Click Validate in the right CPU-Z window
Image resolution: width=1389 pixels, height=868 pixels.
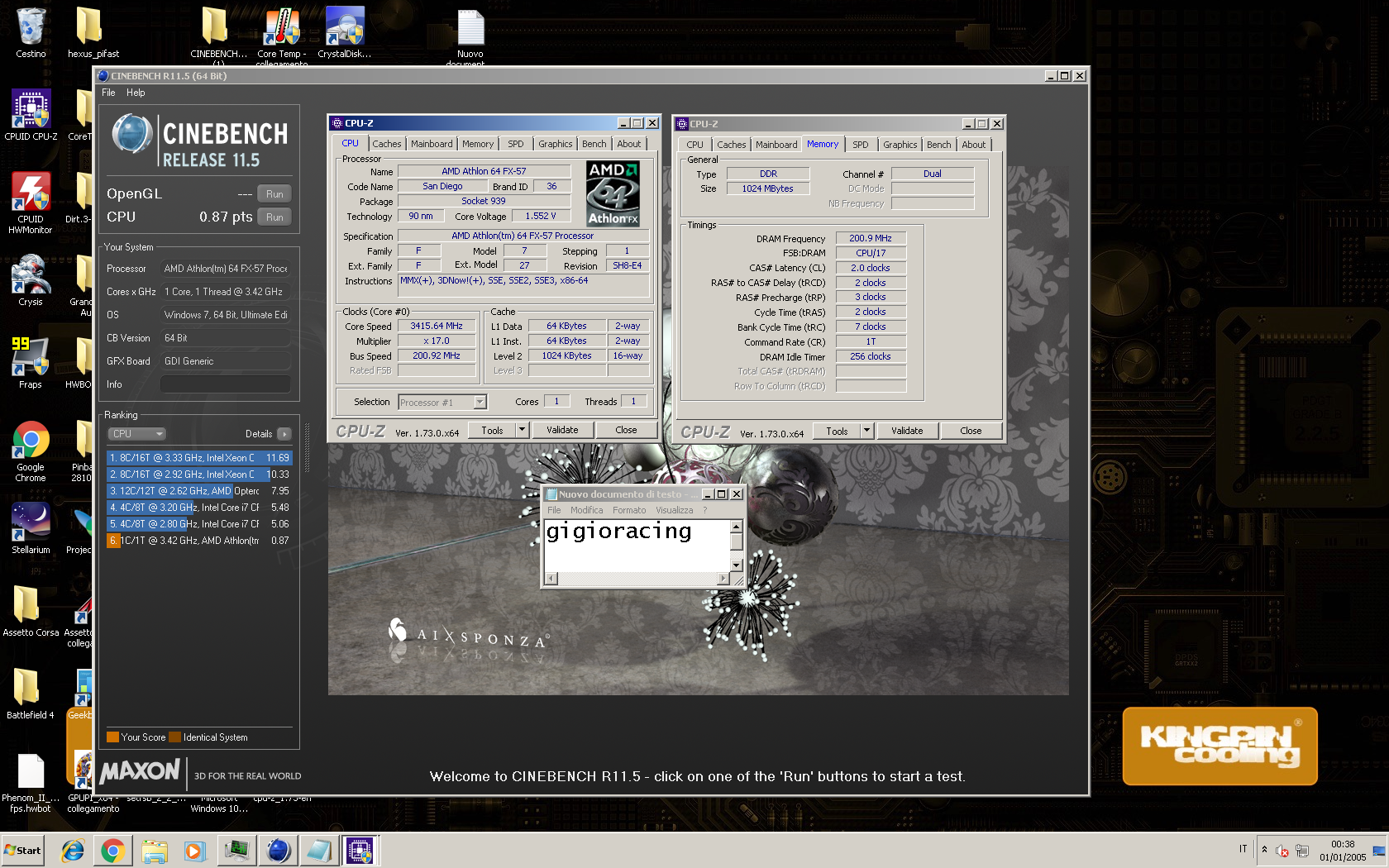pos(907,431)
